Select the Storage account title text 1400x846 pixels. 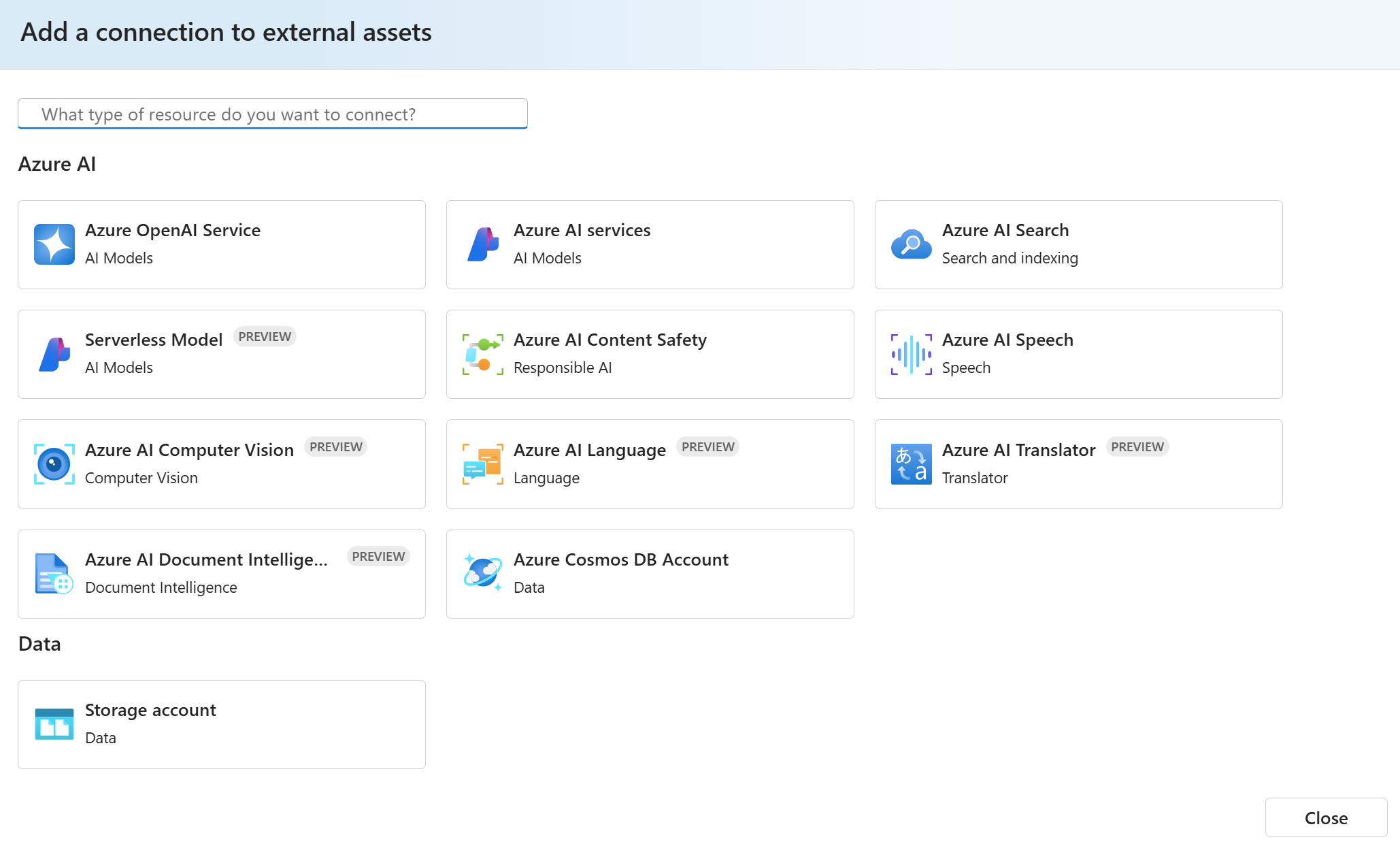point(150,710)
